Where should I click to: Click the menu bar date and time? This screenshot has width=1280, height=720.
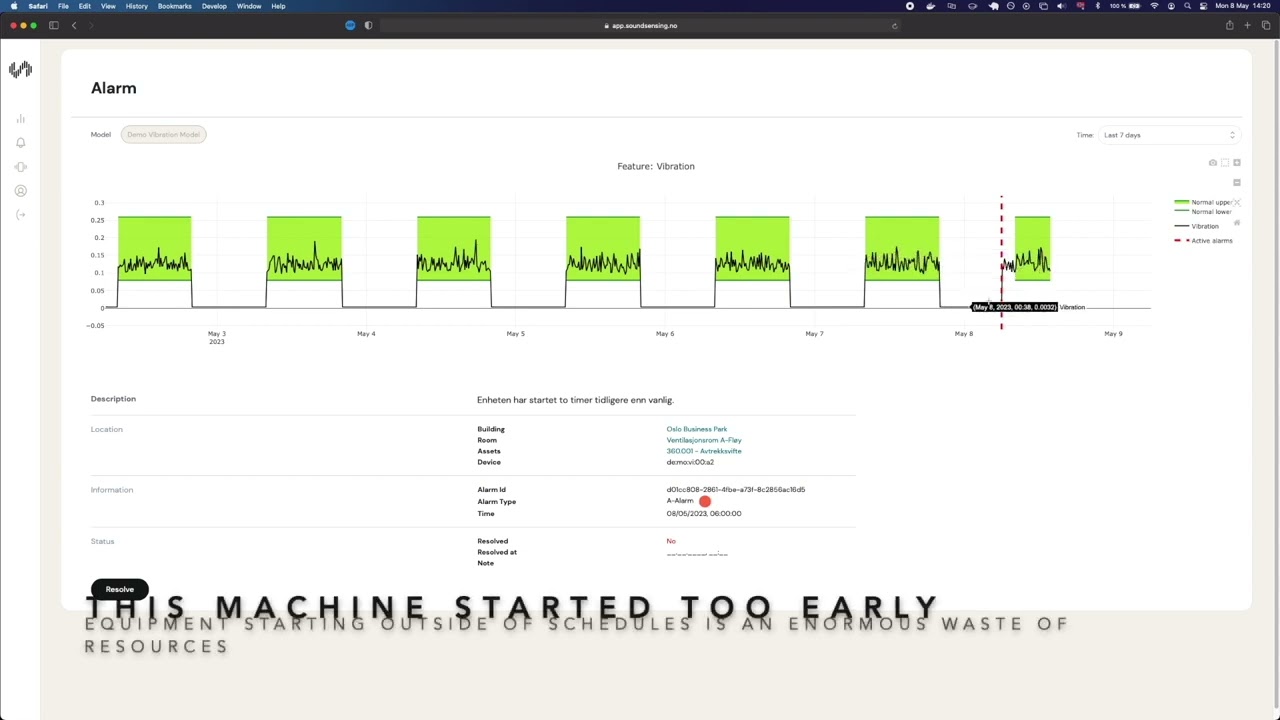click(x=1242, y=6)
